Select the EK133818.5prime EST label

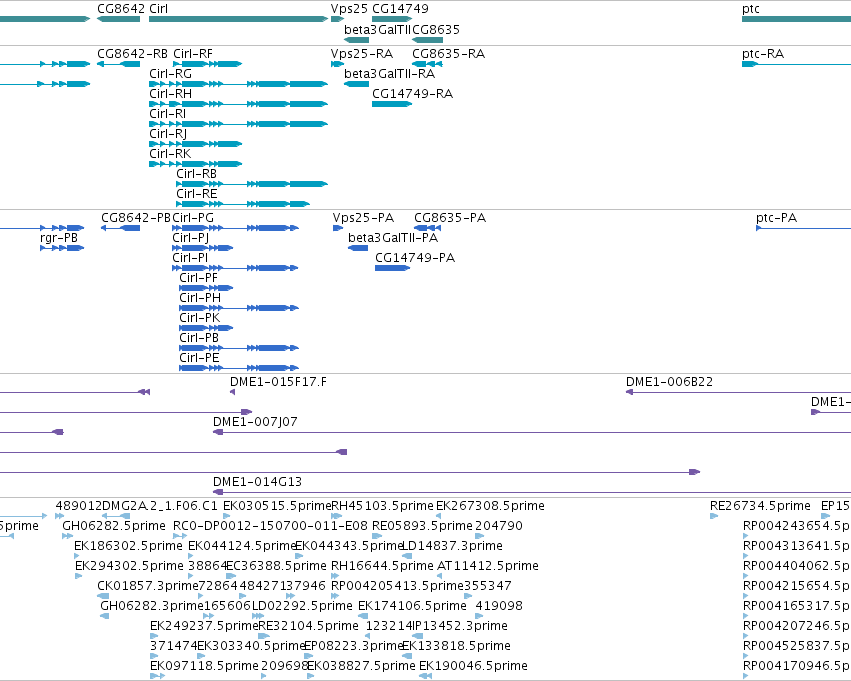[456, 647]
